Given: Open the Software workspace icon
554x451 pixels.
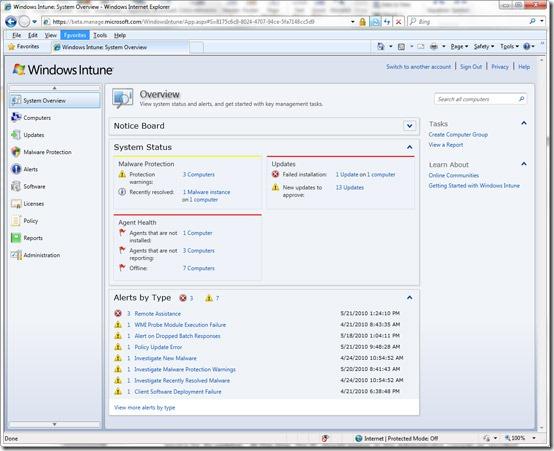Looking at the screenshot, I should (x=16, y=186).
